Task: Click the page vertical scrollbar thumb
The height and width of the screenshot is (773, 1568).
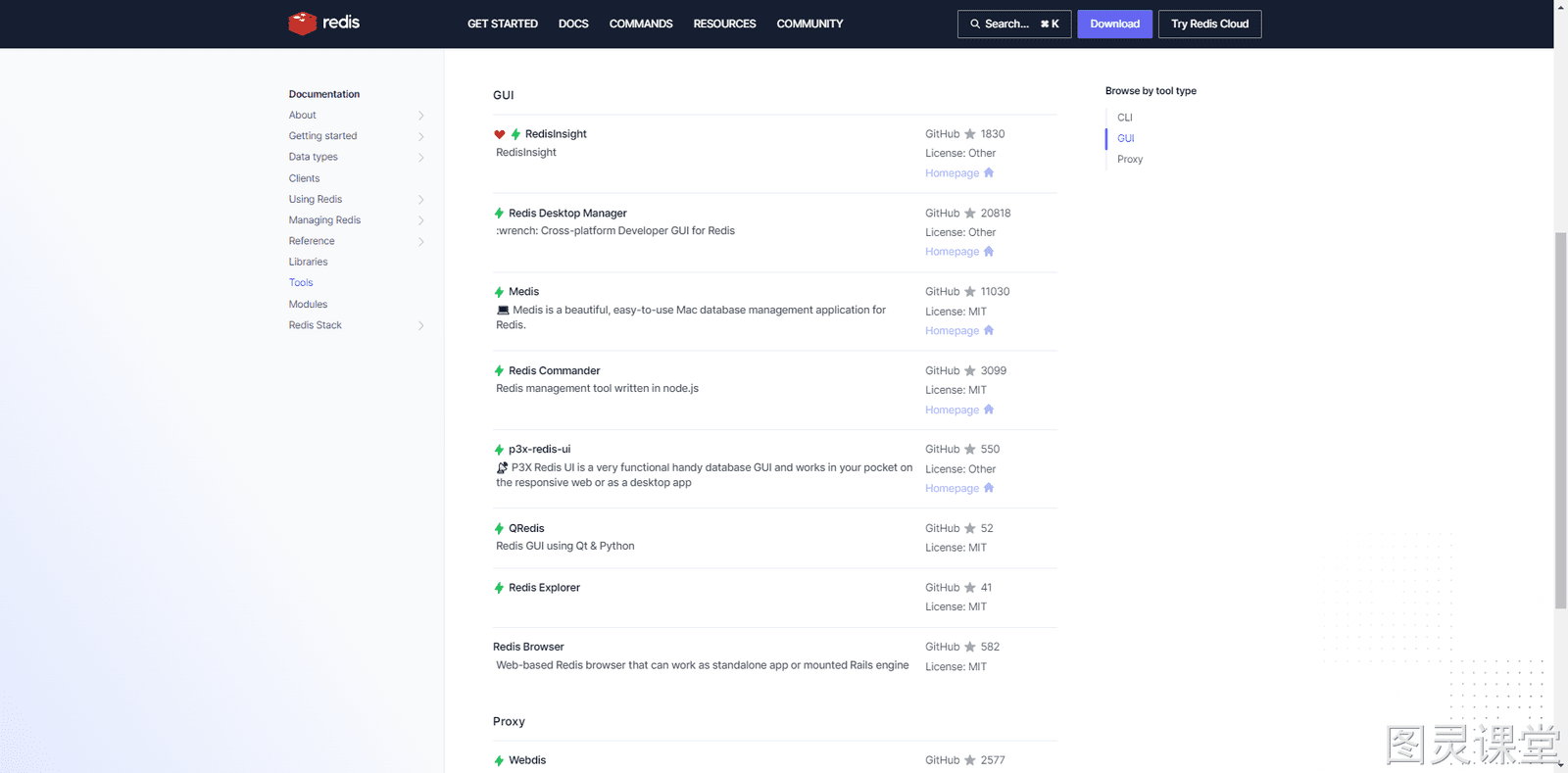Action: tap(1561, 420)
